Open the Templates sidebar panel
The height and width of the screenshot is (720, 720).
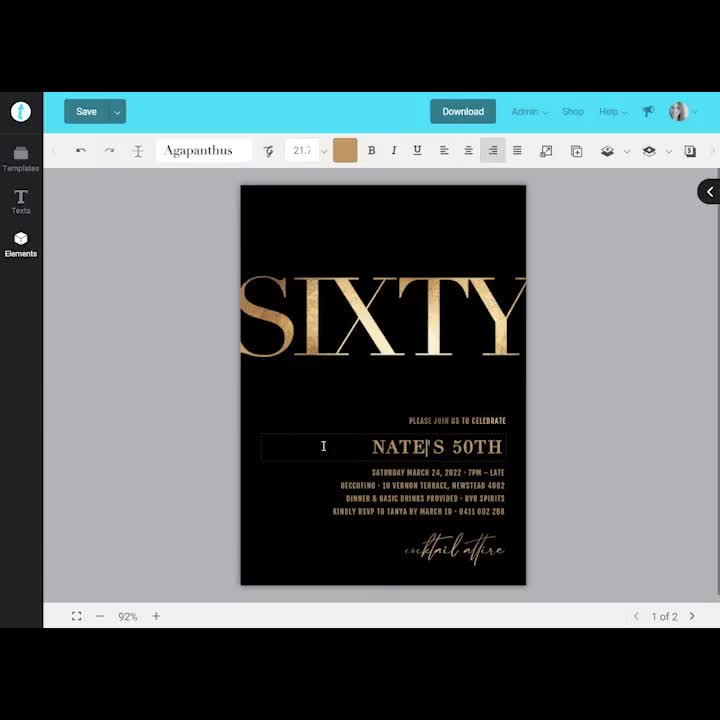point(21,159)
